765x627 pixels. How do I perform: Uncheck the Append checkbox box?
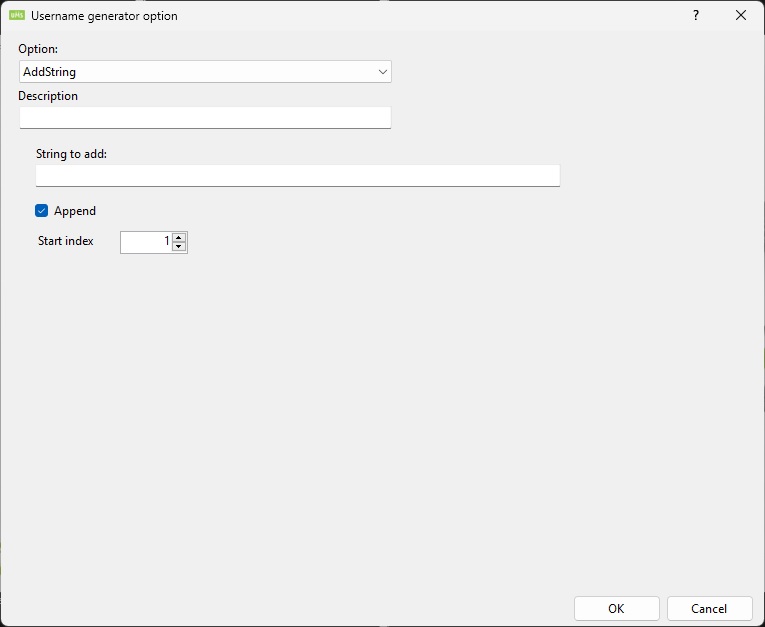click(42, 211)
